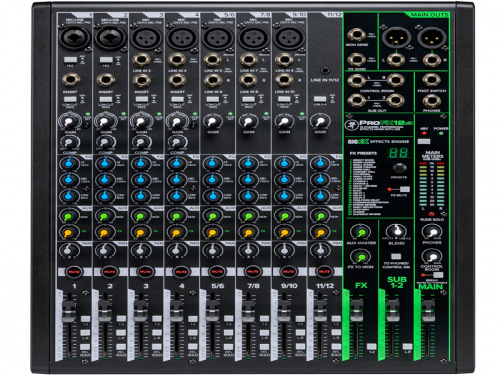Viewport: 500px width, 375px height.
Task: Click channel 5/6 PFL SOLO button
Action: tap(229, 347)
